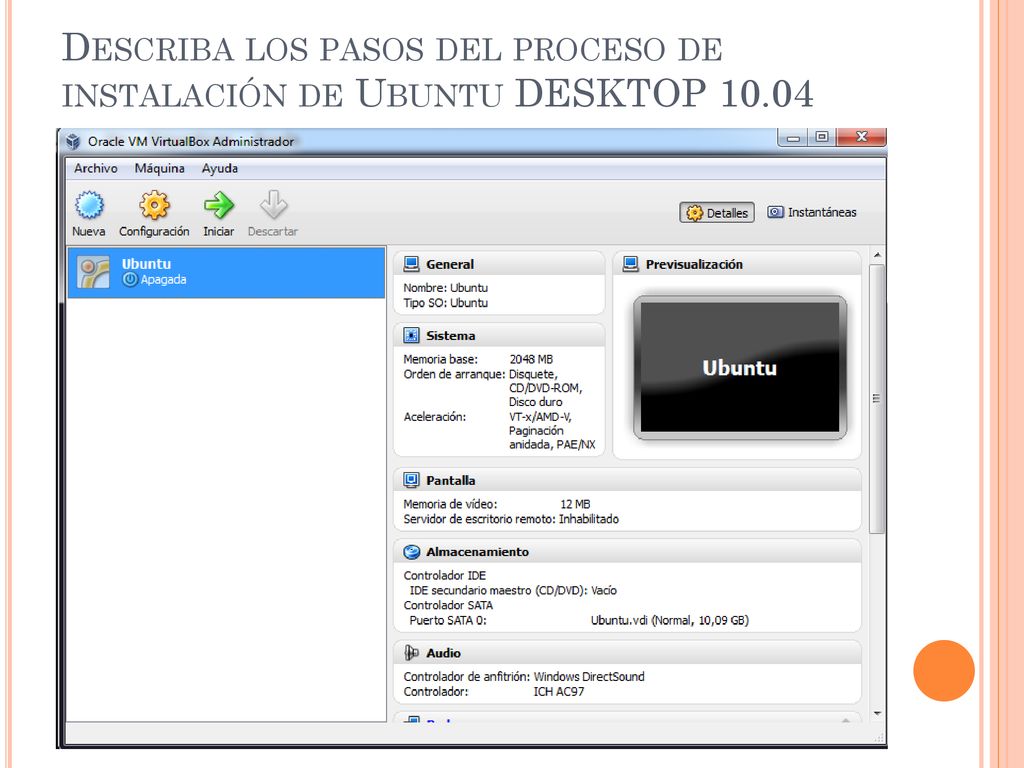Switch to Detalles view
The height and width of the screenshot is (768, 1024).
click(717, 212)
